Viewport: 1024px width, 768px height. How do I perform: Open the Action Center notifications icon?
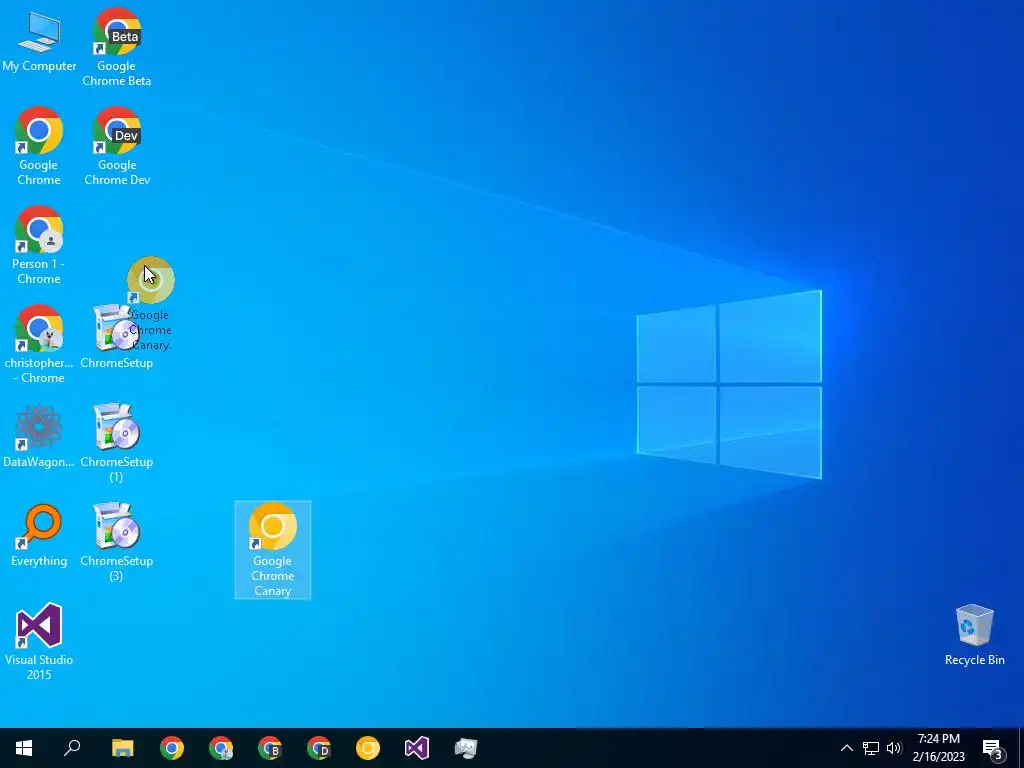pyautogui.click(x=993, y=748)
